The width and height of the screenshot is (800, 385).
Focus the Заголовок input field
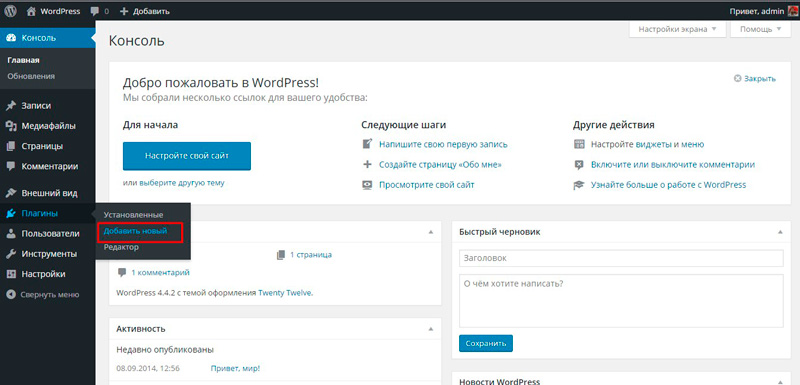621,258
